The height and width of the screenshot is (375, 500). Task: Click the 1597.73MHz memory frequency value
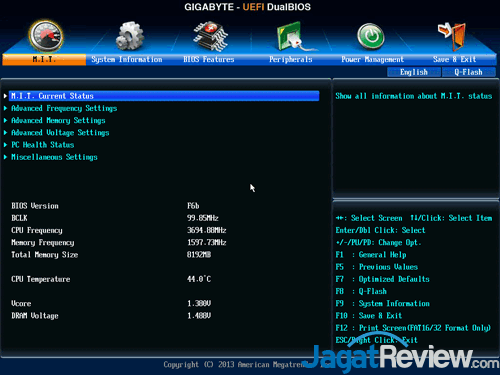[x=206, y=242]
